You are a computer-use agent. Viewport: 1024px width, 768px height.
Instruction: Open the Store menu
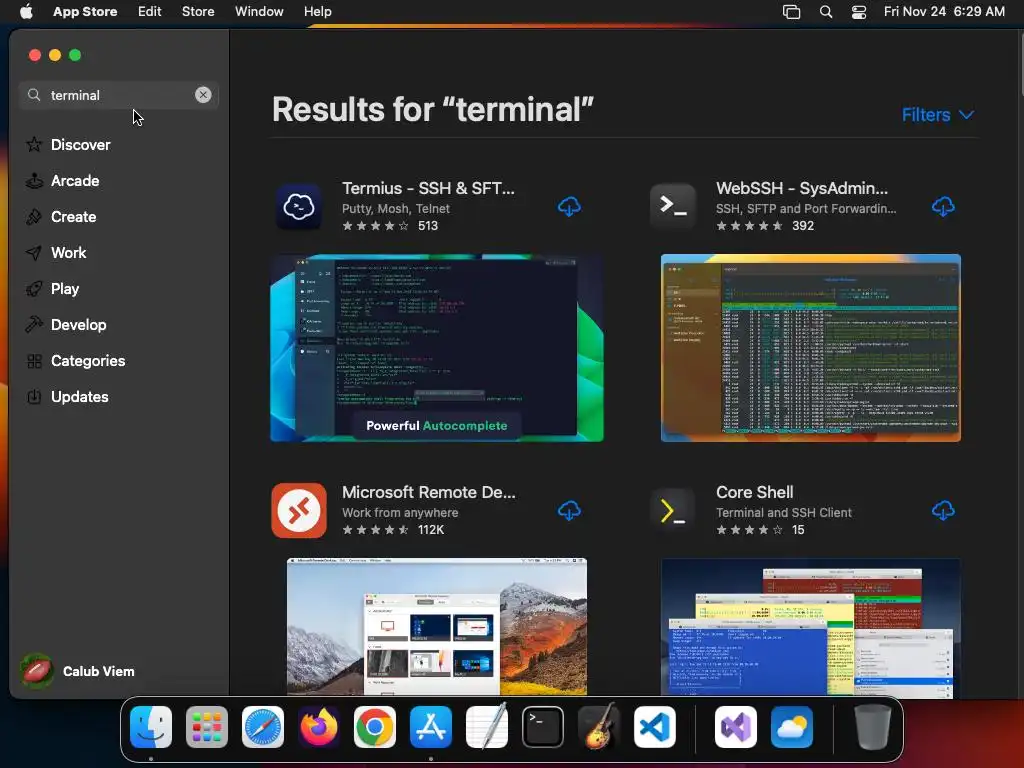[198, 12]
